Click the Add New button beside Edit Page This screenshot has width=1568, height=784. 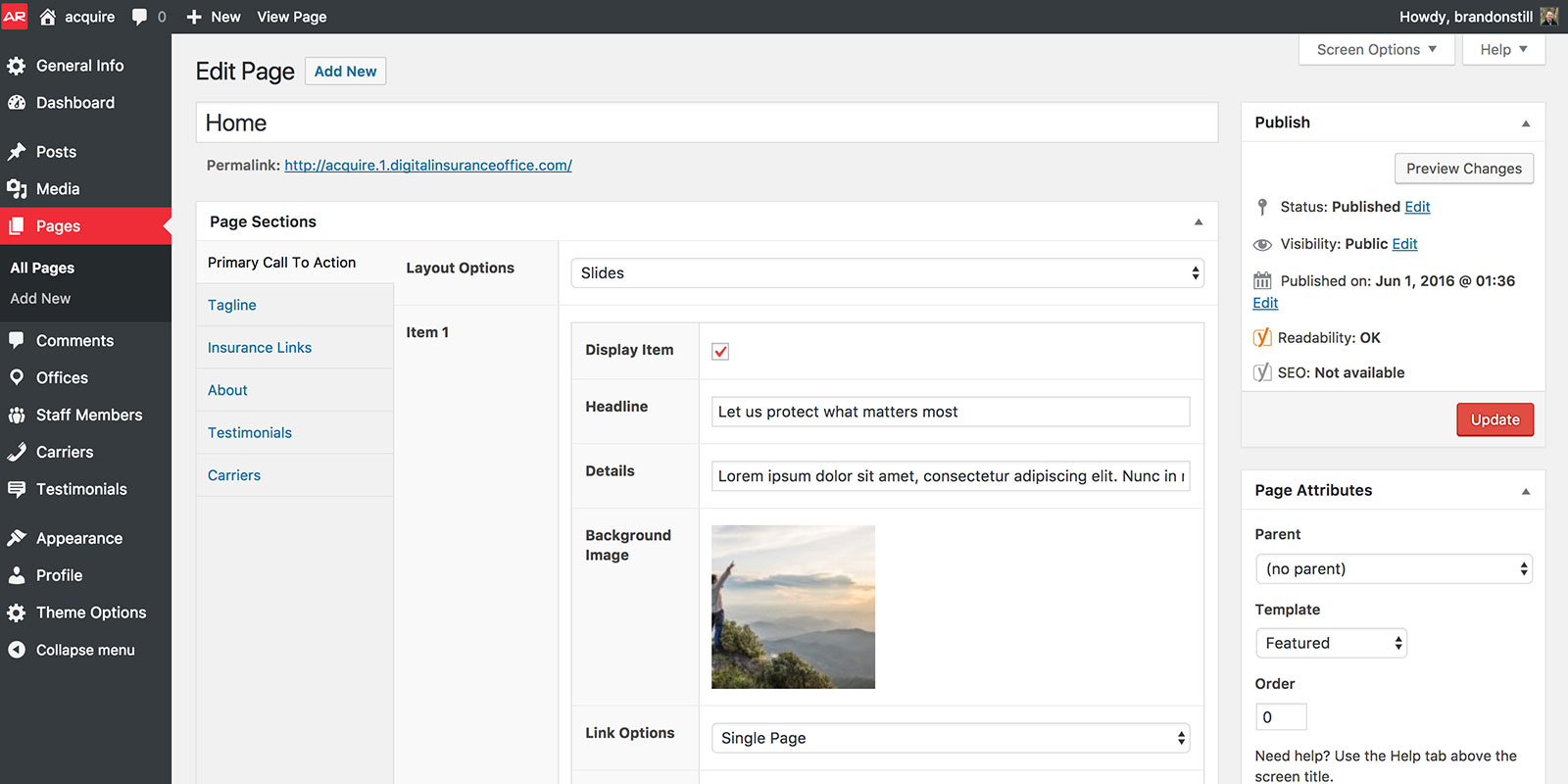point(345,72)
